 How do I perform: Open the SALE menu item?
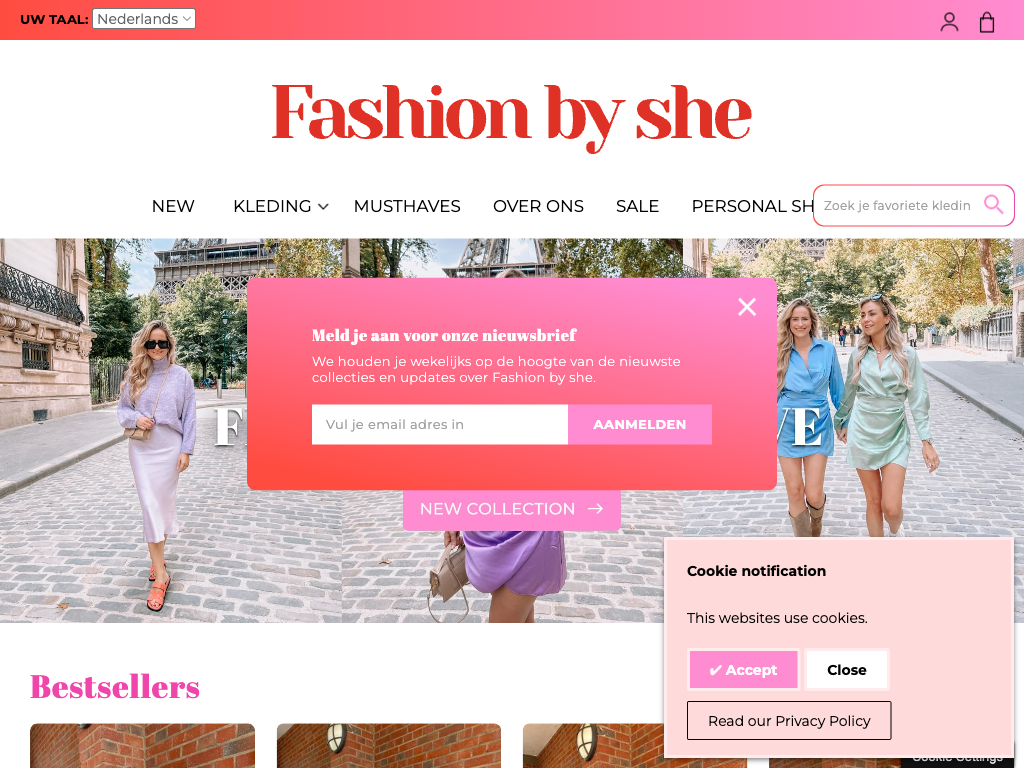click(637, 206)
